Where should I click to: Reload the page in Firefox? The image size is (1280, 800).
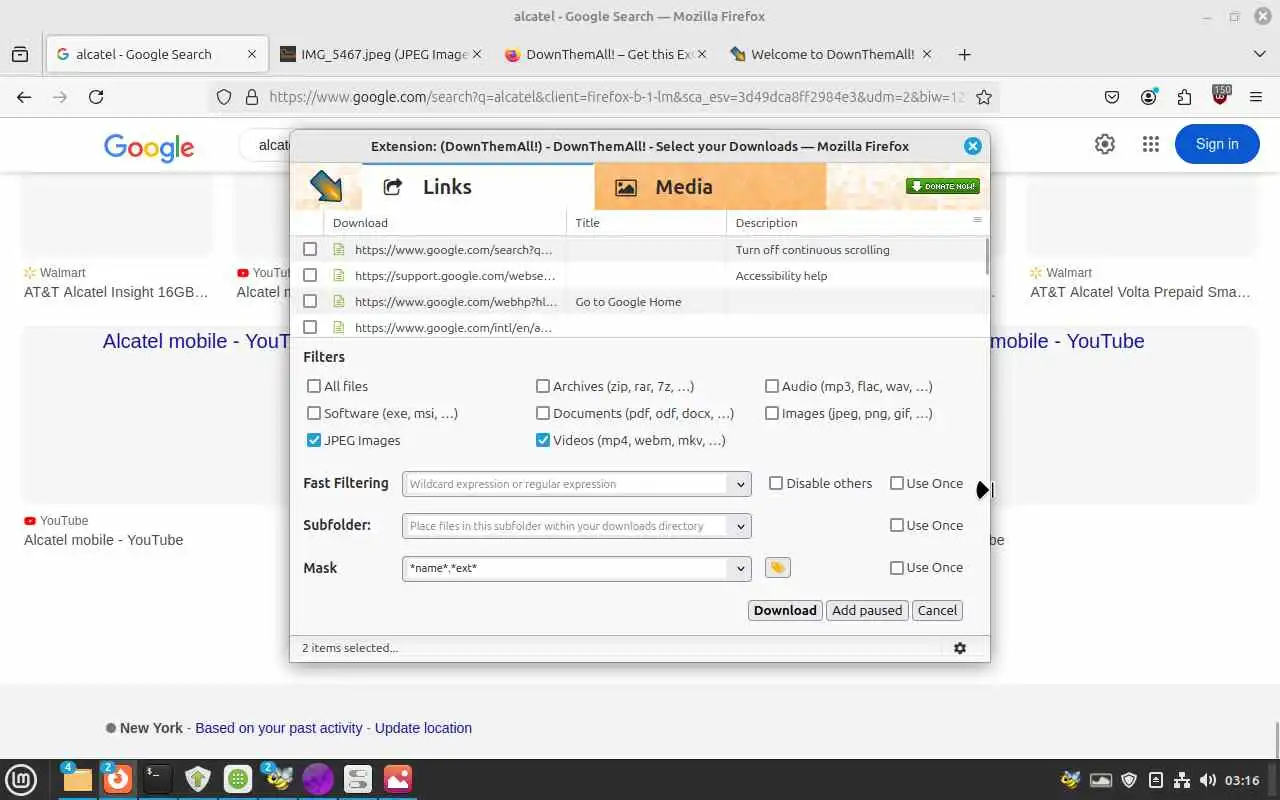[x=96, y=97]
